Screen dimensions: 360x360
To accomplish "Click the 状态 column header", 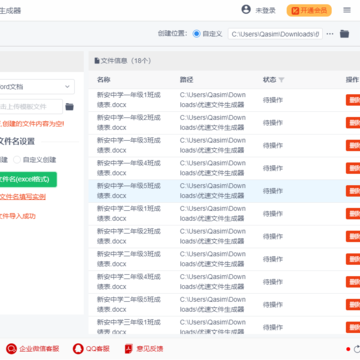I will (x=269, y=80).
